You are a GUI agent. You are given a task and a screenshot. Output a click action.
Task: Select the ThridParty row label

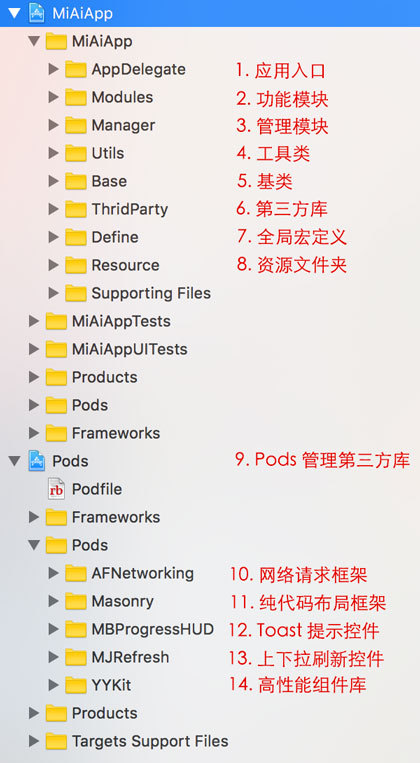(x=130, y=210)
